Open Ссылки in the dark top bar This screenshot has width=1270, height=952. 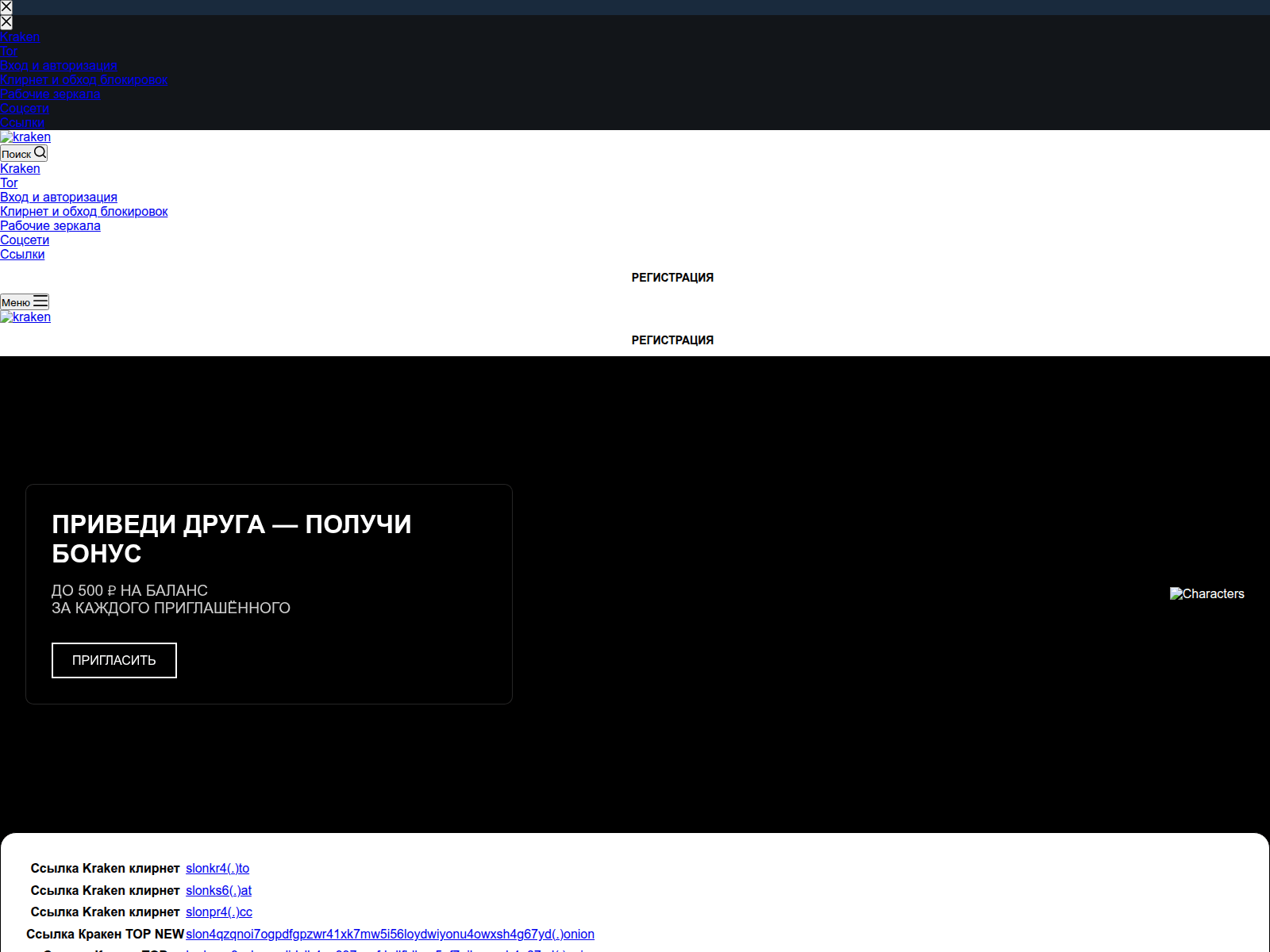22,122
